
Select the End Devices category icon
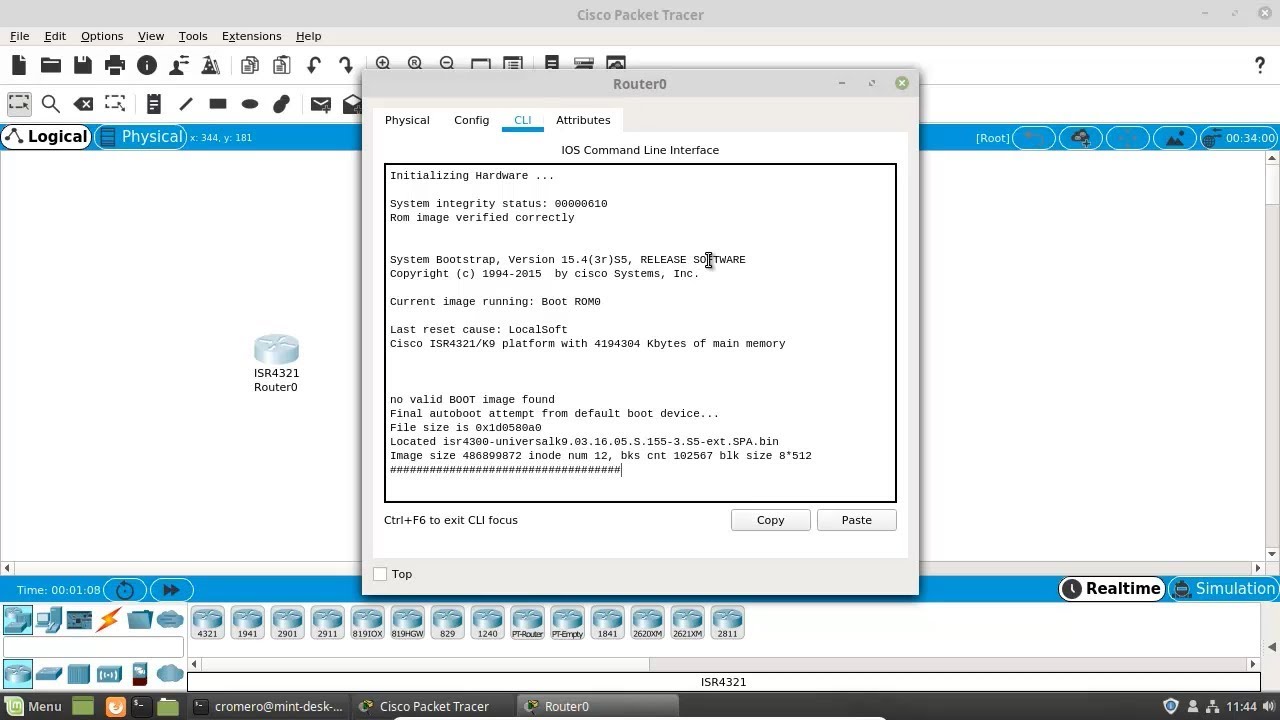[x=48, y=620]
